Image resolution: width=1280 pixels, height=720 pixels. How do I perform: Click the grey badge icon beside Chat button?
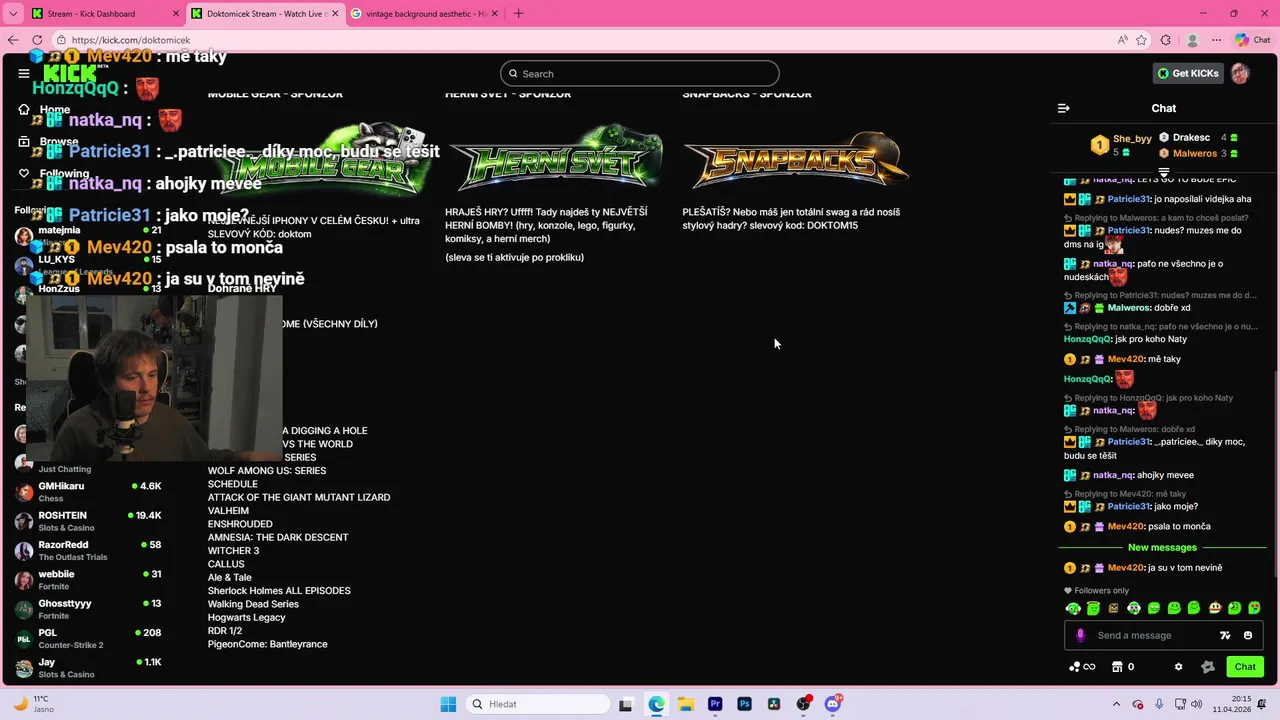pos(1207,667)
